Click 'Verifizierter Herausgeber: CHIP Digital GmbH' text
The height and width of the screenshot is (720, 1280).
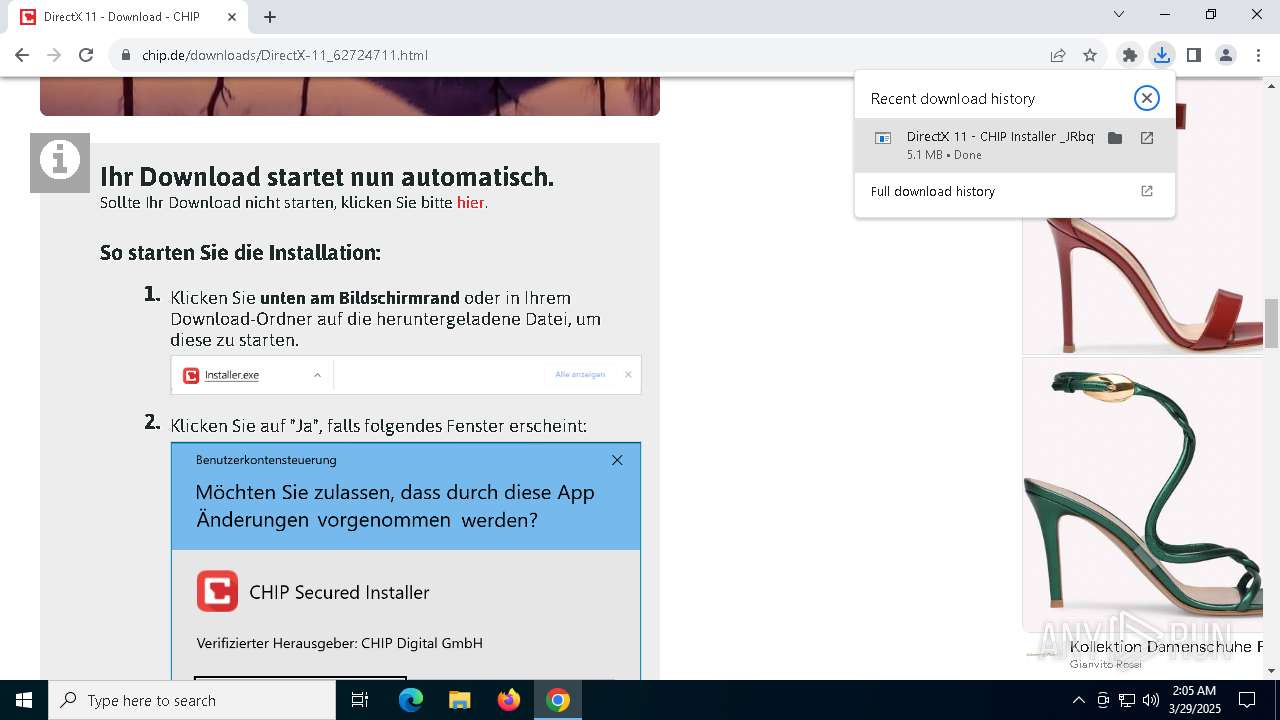coord(340,643)
